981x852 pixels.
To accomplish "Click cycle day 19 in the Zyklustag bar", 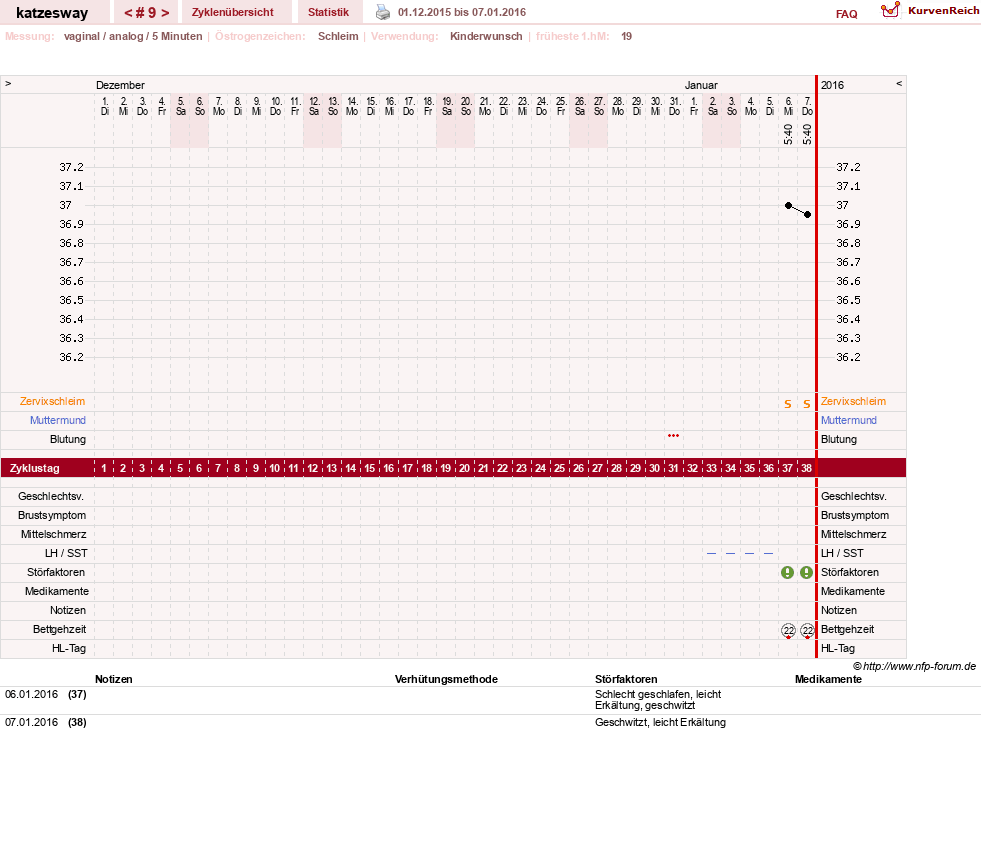I will click(x=445, y=468).
